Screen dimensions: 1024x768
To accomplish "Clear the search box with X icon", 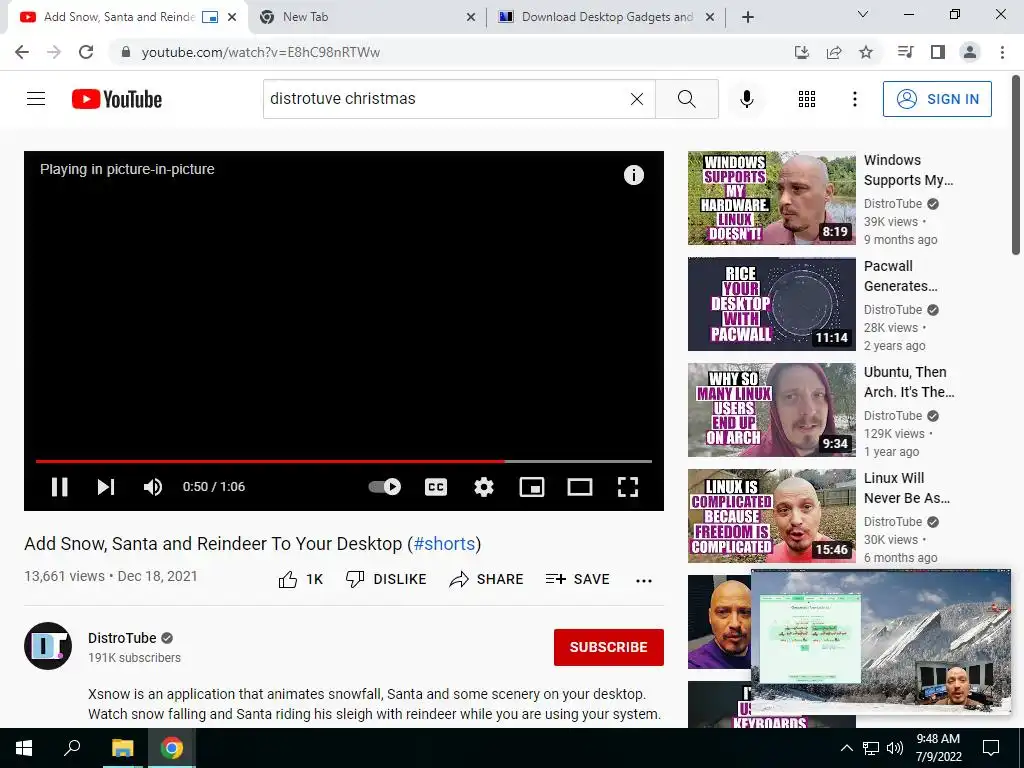I will [x=637, y=99].
